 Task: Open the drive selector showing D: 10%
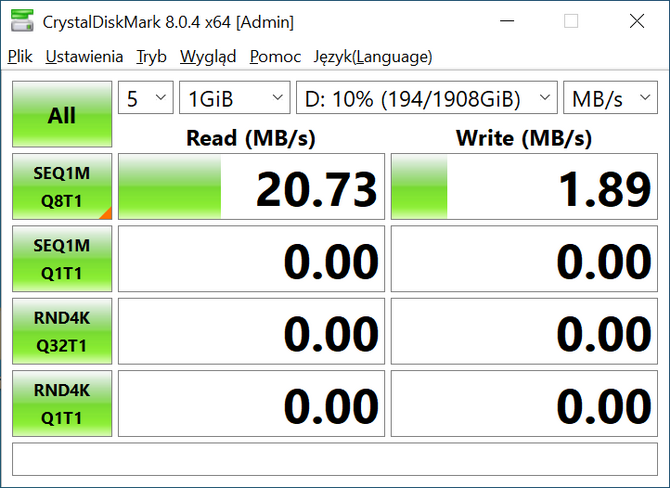(427, 97)
